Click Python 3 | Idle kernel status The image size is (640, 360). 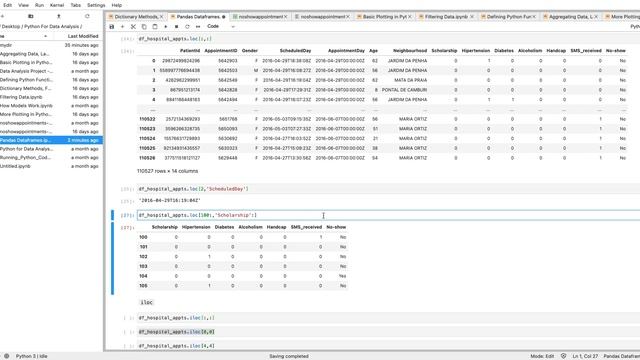coord(31,356)
